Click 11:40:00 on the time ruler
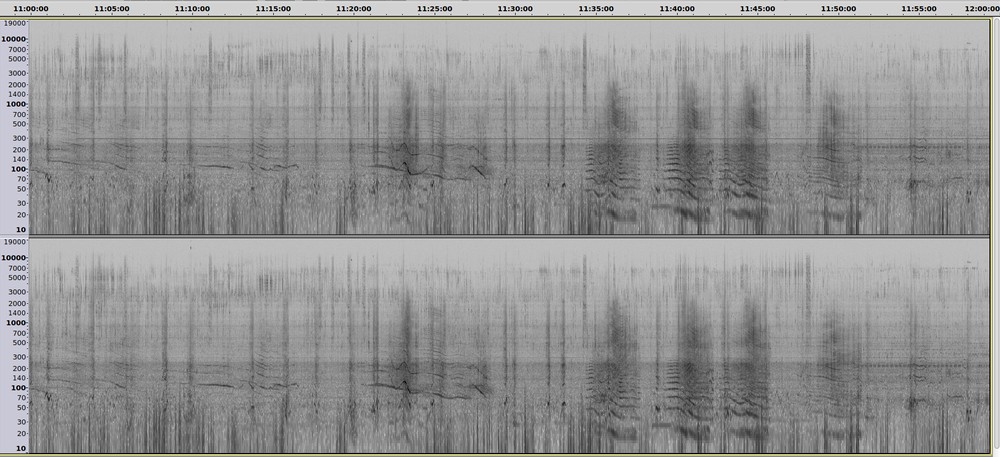1000x457 pixels. point(677,8)
